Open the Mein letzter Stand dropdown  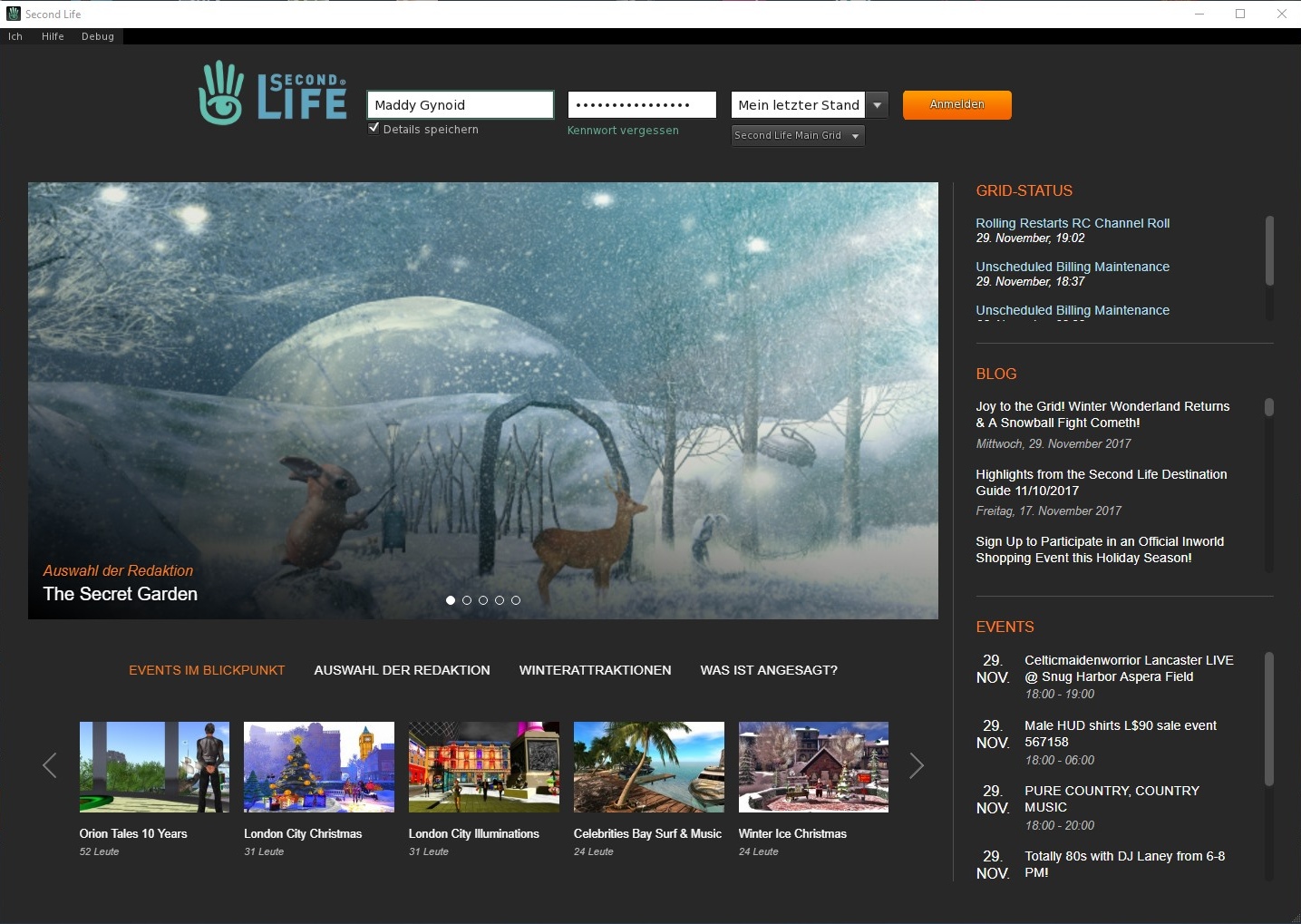click(877, 104)
